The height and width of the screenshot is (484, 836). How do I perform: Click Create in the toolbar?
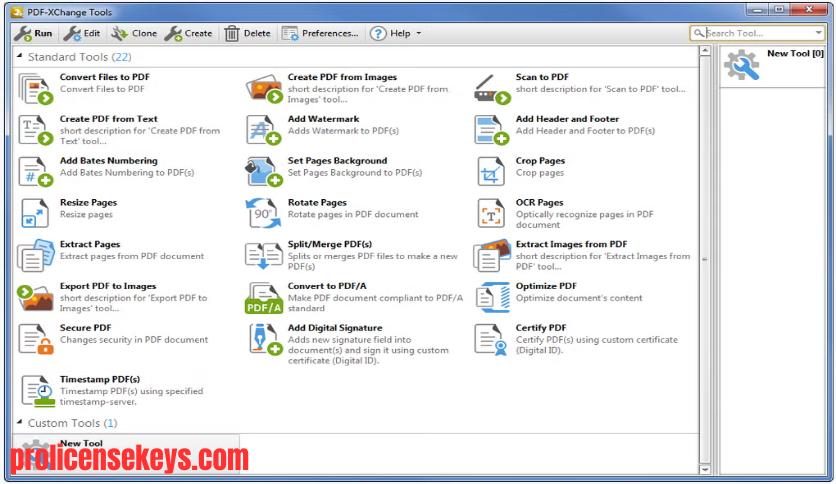pyautogui.click(x=188, y=34)
